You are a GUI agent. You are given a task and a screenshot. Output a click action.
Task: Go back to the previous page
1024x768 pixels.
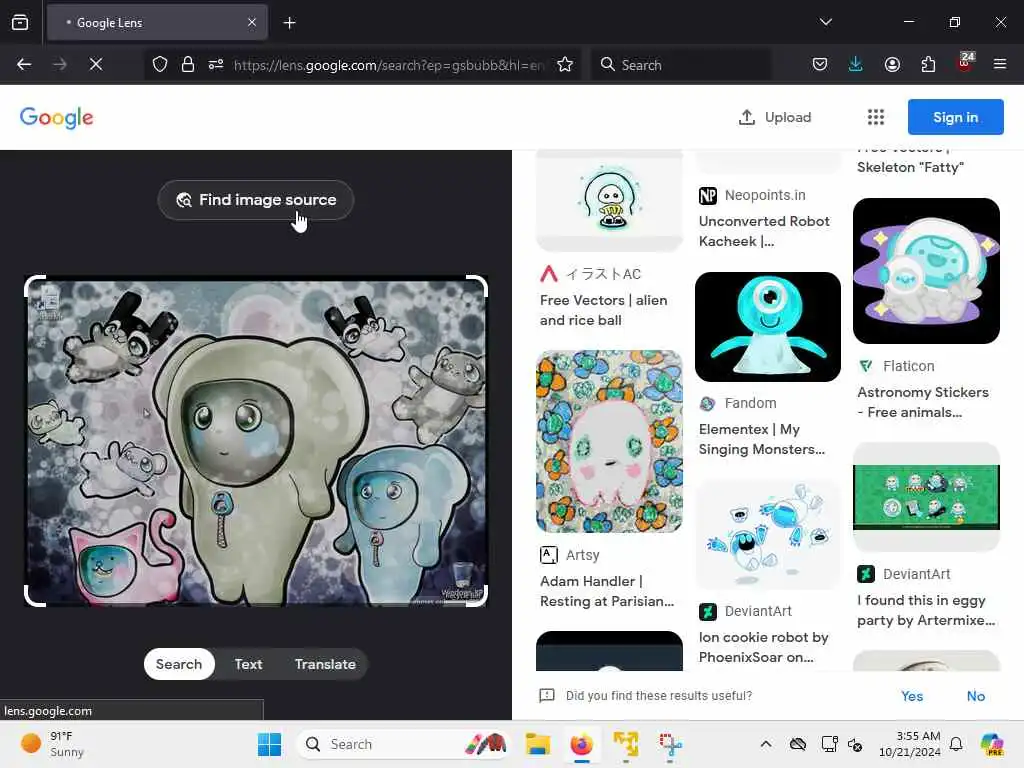point(24,64)
